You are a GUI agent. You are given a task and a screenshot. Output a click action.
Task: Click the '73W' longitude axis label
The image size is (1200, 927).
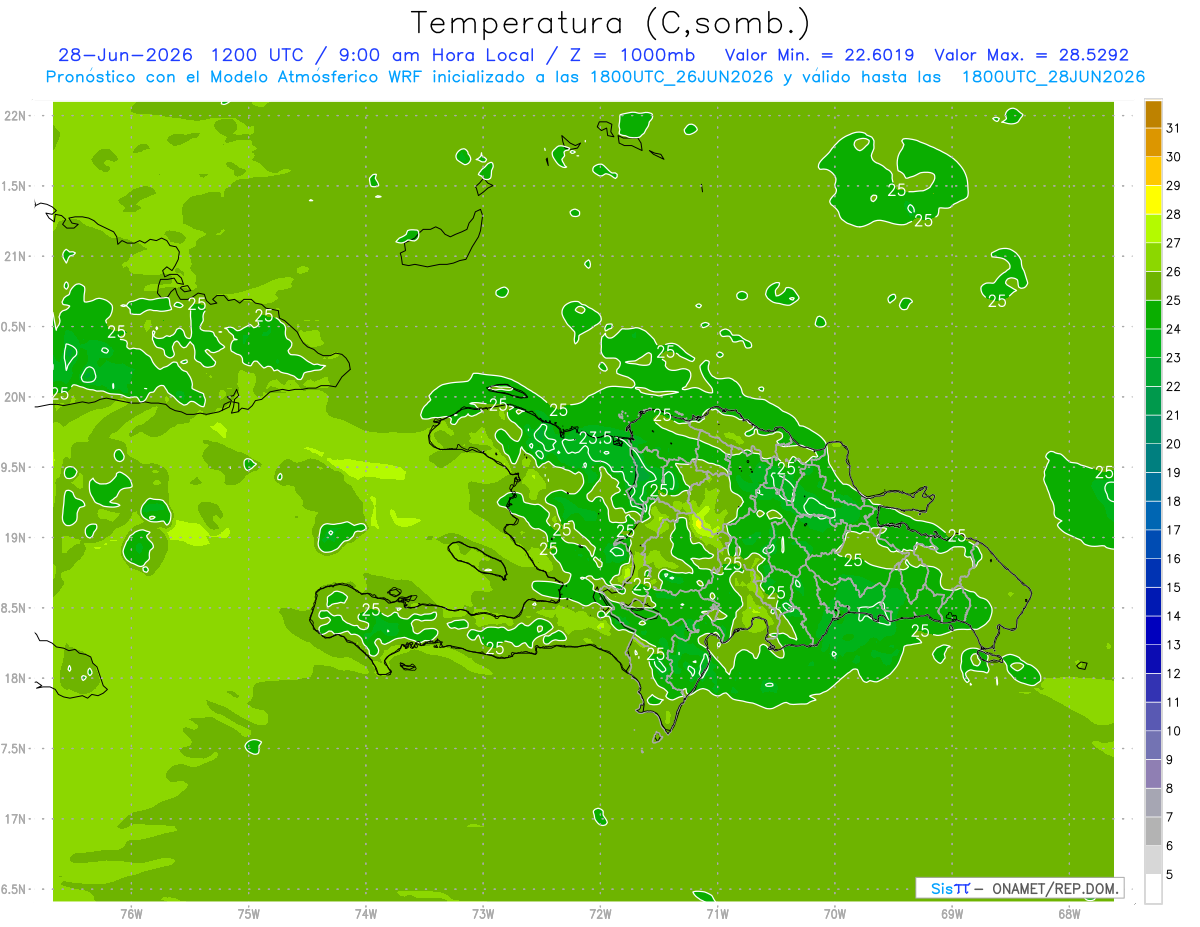483,913
